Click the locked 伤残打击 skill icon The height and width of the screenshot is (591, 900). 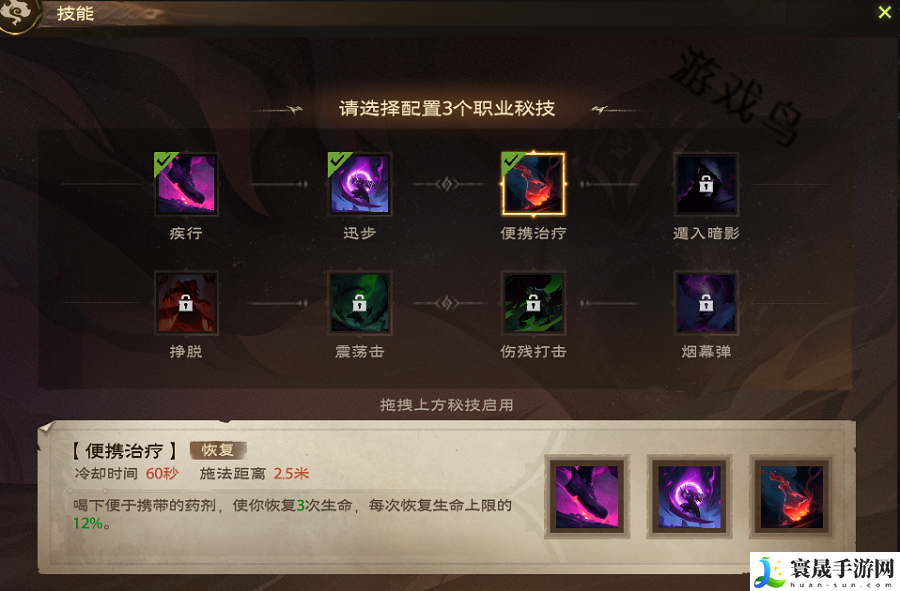pos(533,302)
